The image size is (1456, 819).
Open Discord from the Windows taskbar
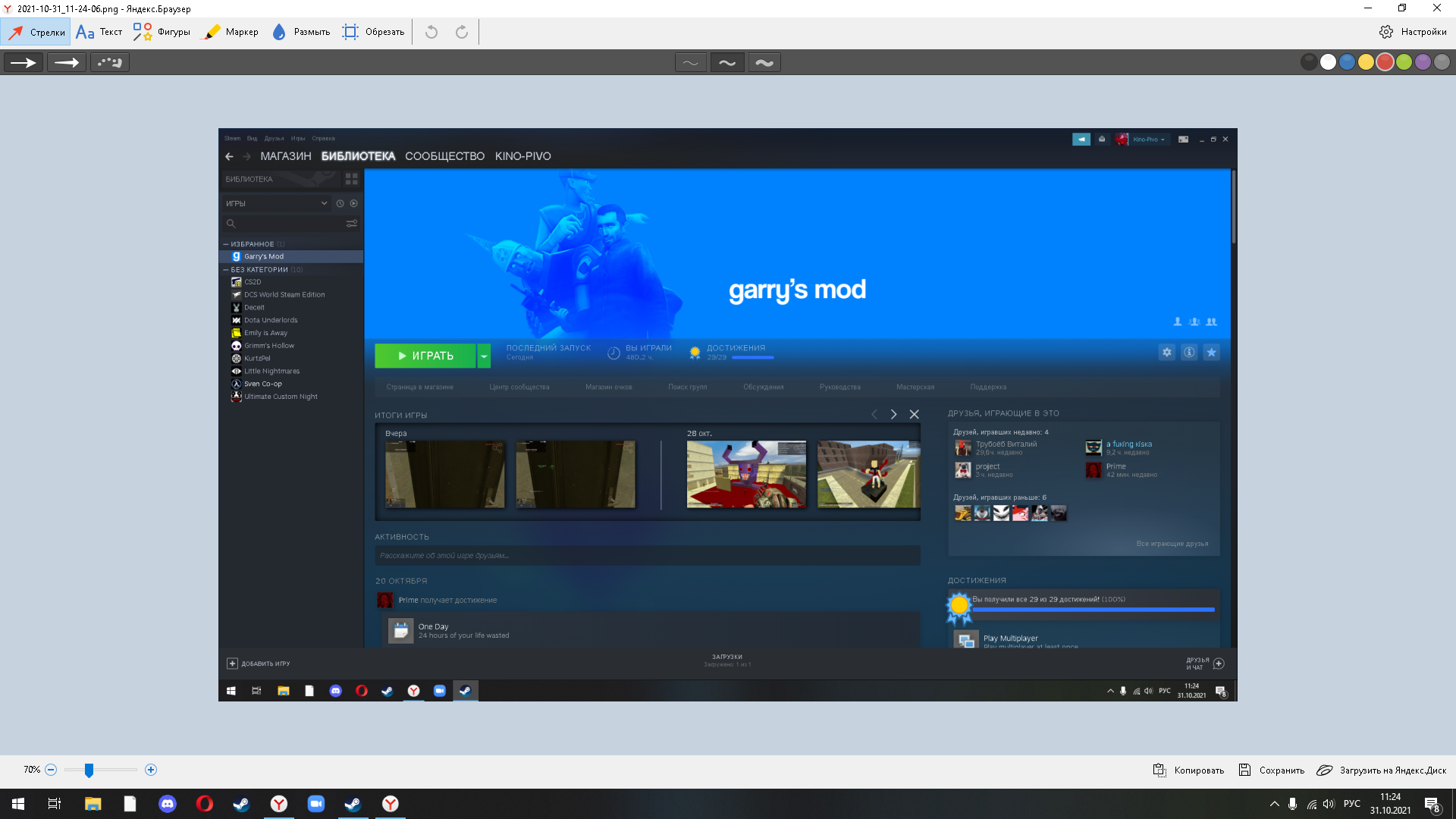pos(167,804)
